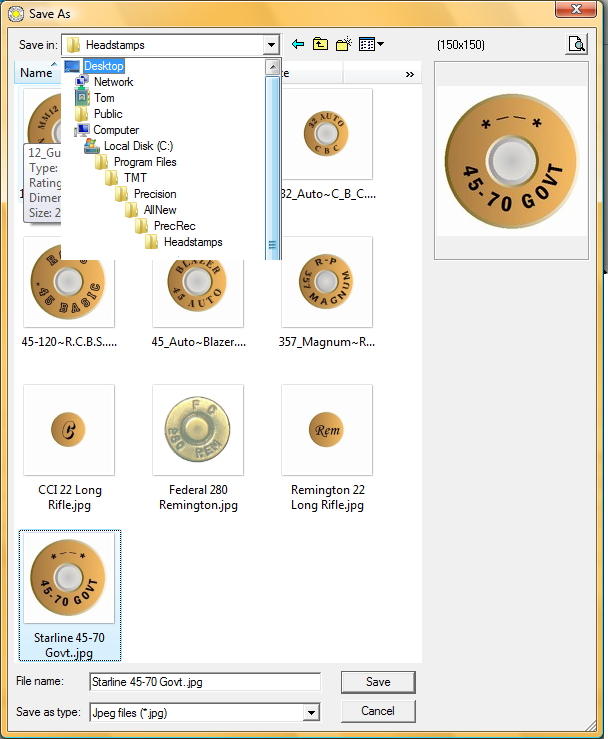The width and height of the screenshot is (608, 739).
Task: Click the Save button
Action: pos(378,682)
